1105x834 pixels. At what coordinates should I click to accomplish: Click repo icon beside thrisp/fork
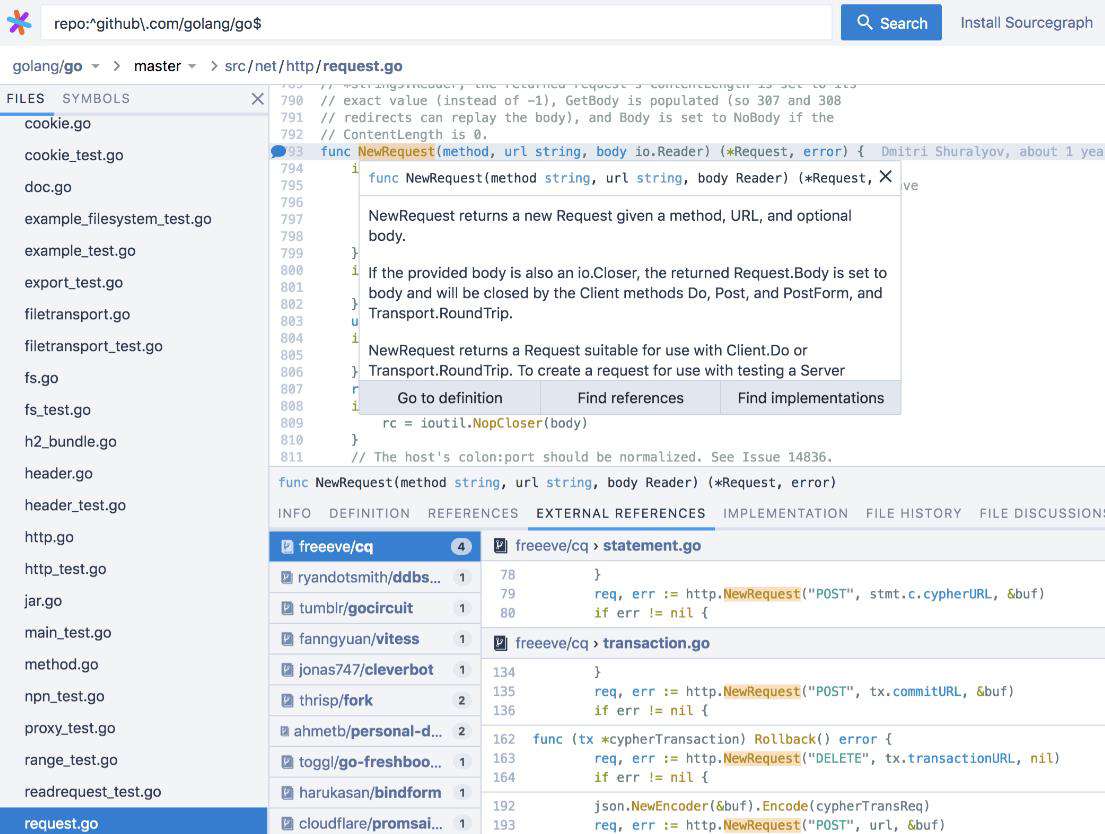tap(288, 701)
